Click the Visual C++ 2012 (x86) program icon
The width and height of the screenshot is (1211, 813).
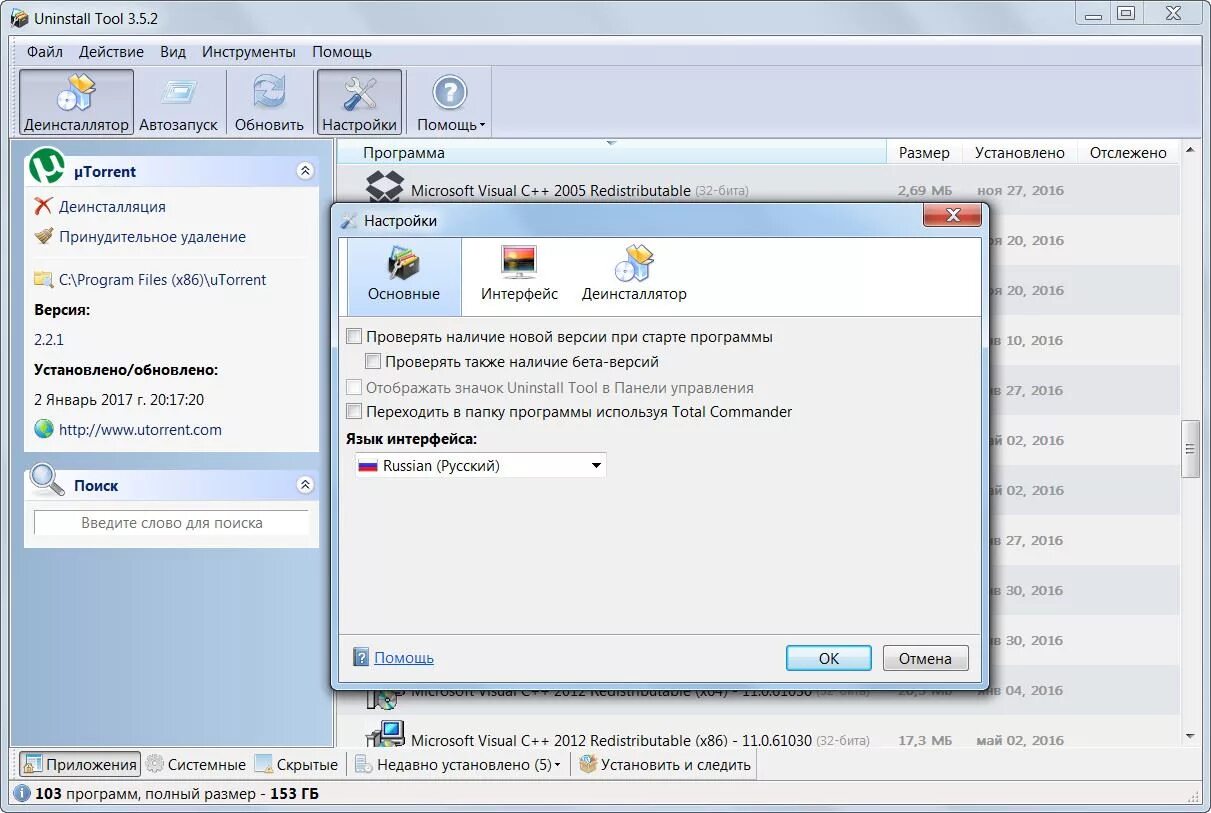pos(384,735)
